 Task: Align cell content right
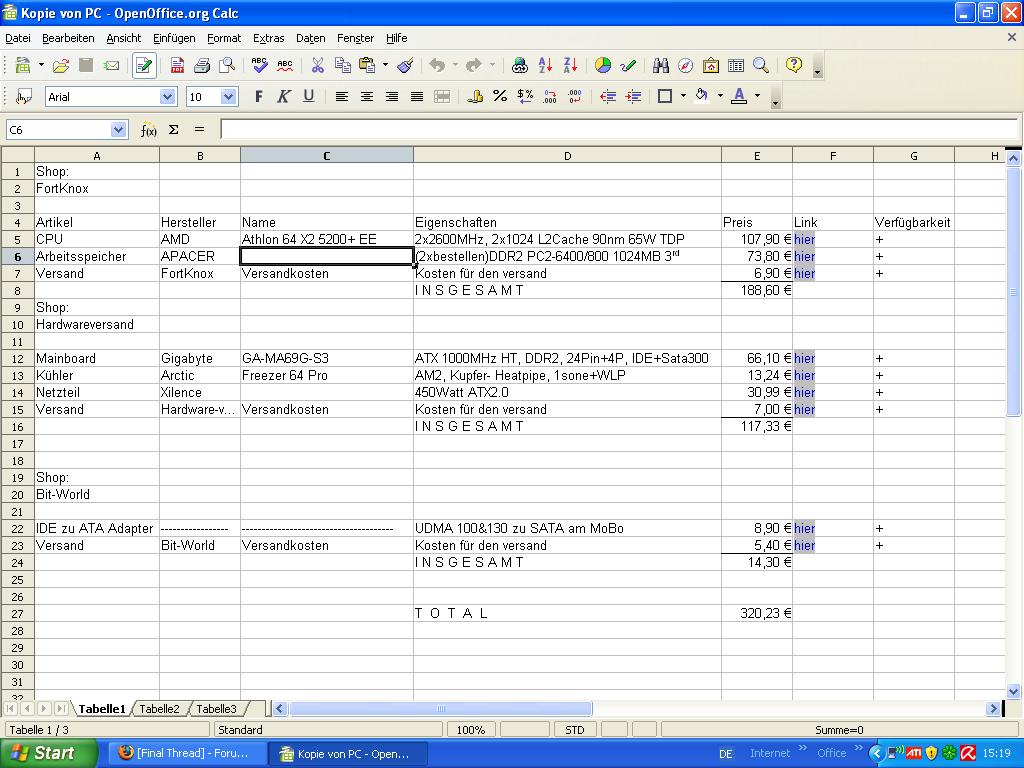391,97
